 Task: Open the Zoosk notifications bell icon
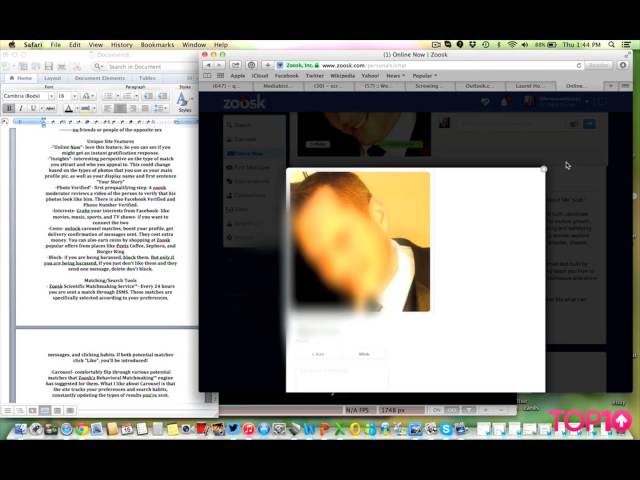click(505, 102)
